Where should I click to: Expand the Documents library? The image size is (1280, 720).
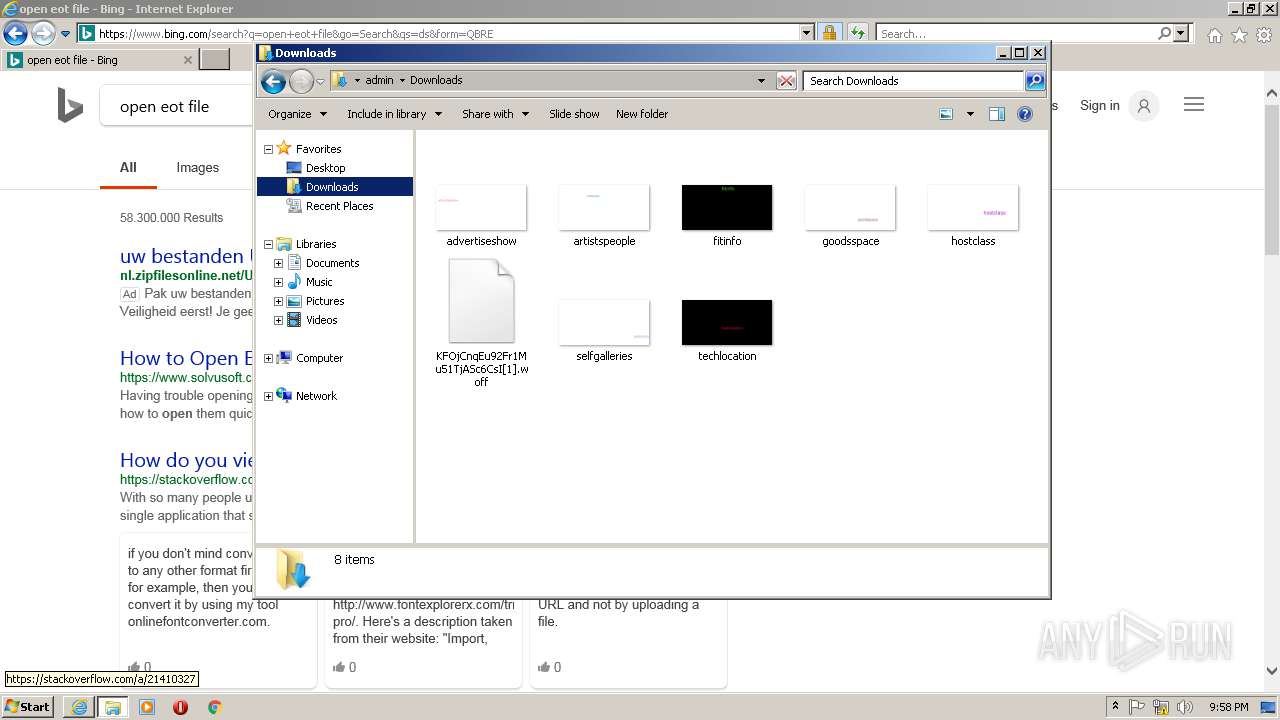[279, 263]
